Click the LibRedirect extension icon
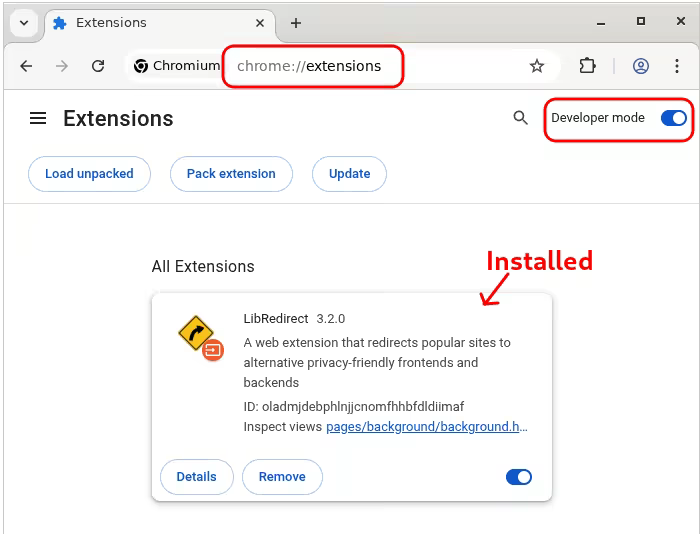The width and height of the screenshot is (700, 534). coord(199,336)
